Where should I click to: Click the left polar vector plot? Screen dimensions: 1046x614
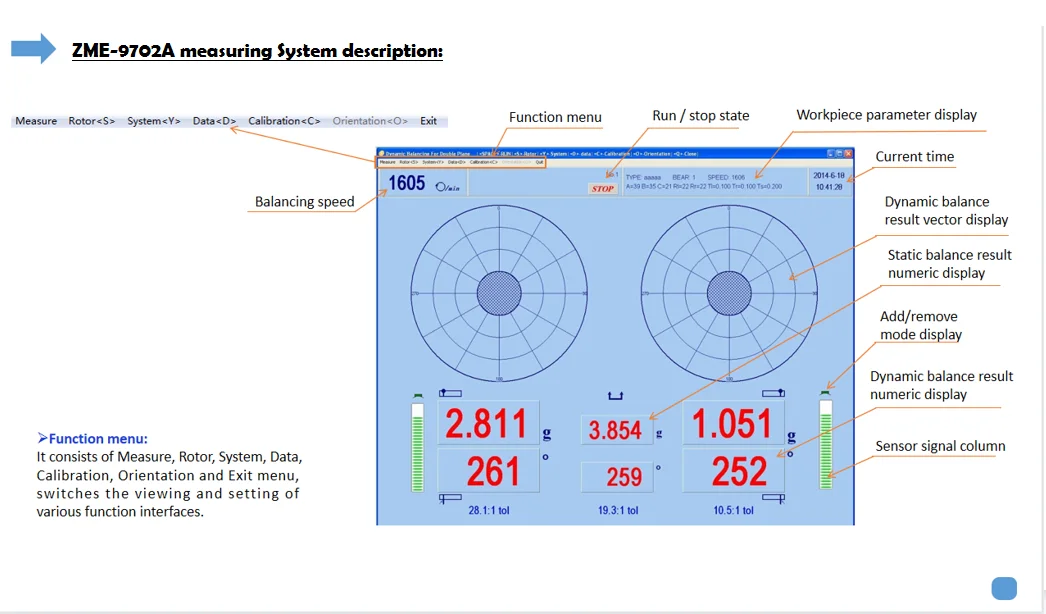click(x=499, y=293)
